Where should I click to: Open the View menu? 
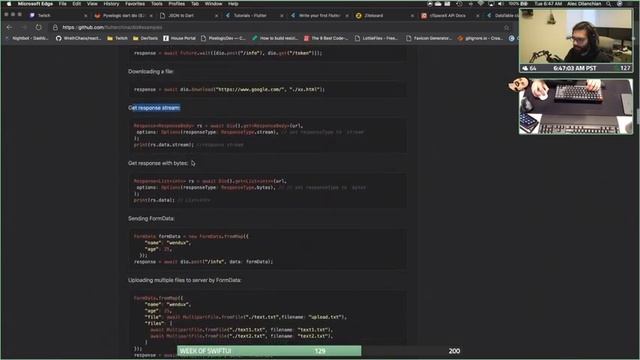pyautogui.click(x=92, y=4)
